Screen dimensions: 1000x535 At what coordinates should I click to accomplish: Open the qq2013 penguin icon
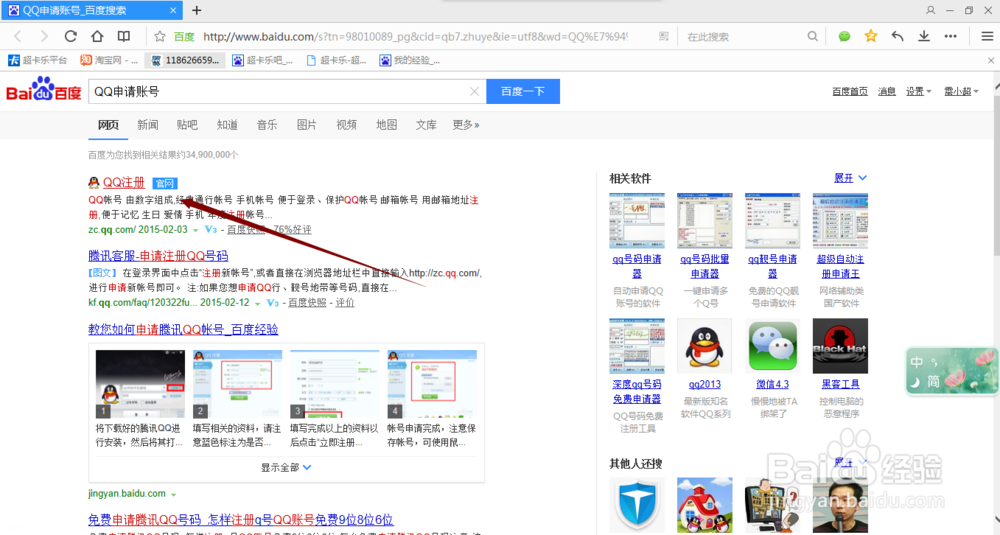pos(704,346)
